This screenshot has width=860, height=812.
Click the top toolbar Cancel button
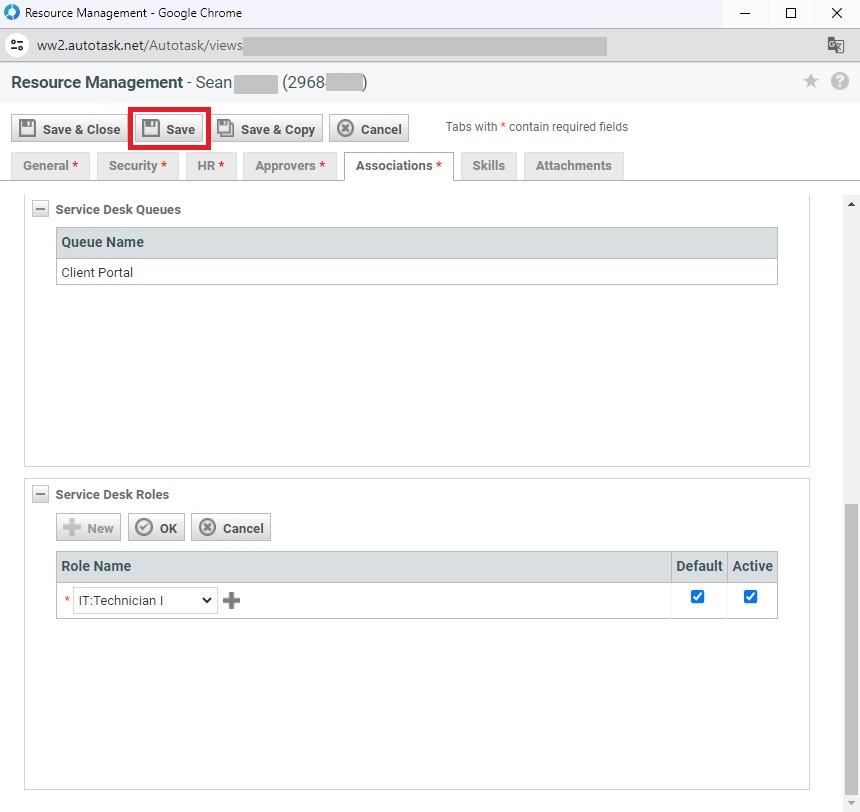click(369, 129)
